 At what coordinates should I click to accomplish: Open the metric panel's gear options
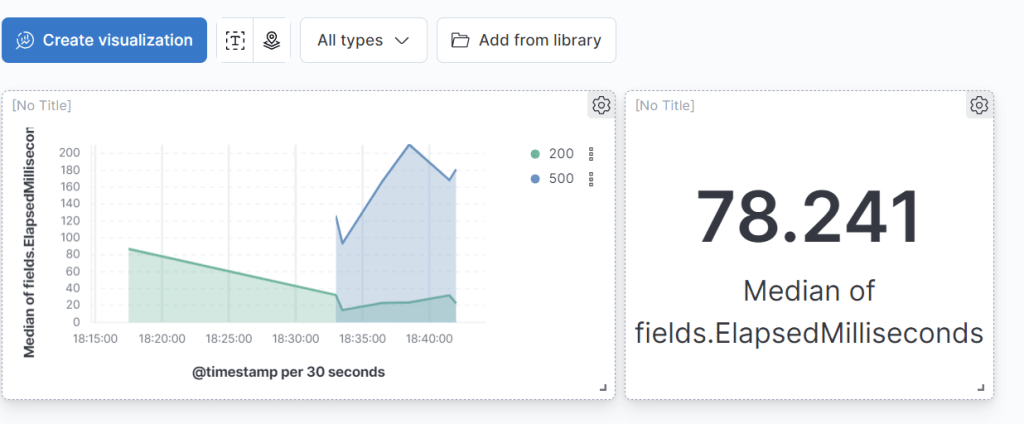(x=979, y=105)
